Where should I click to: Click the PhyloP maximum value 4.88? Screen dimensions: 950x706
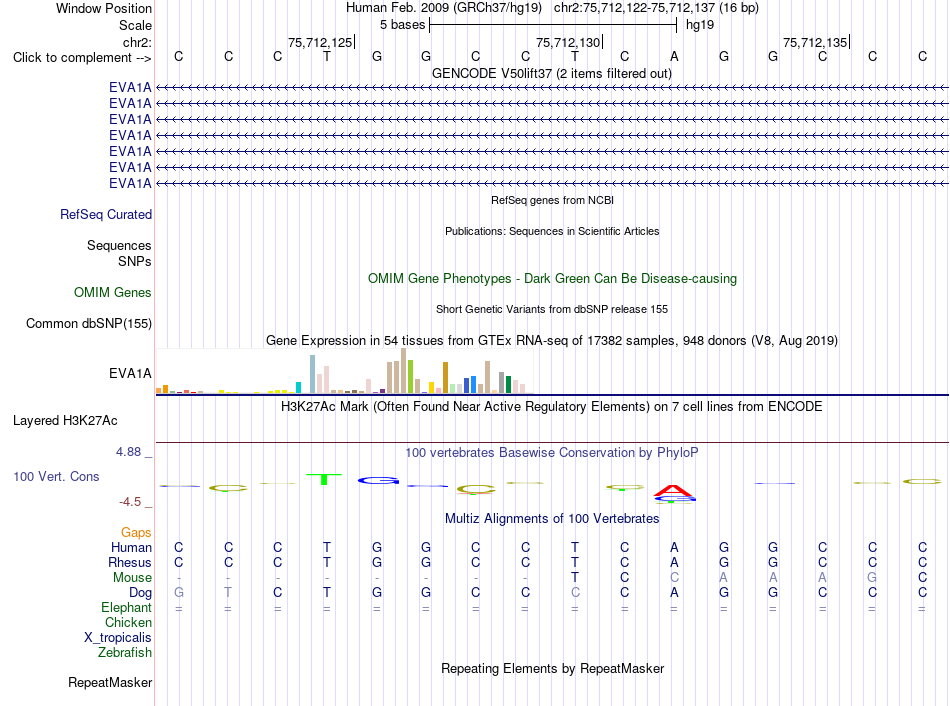(128, 452)
